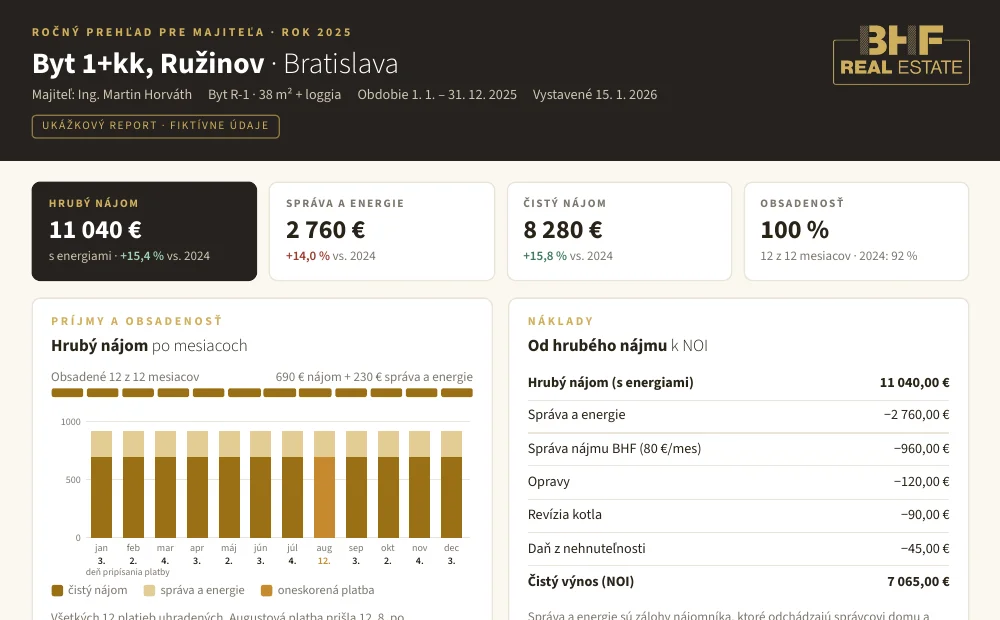Click 'Obdobie 1. 1. – 31. 12. 2025' text
The width and height of the screenshot is (1000, 620).
(437, 94)
